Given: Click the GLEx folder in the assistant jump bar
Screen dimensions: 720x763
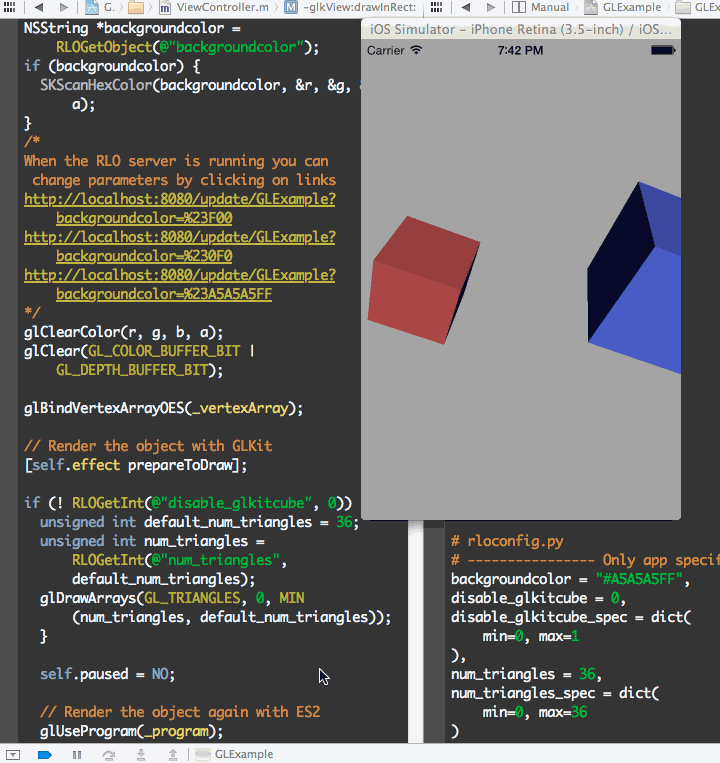Looking at the screenshot, I should [698, 7].
